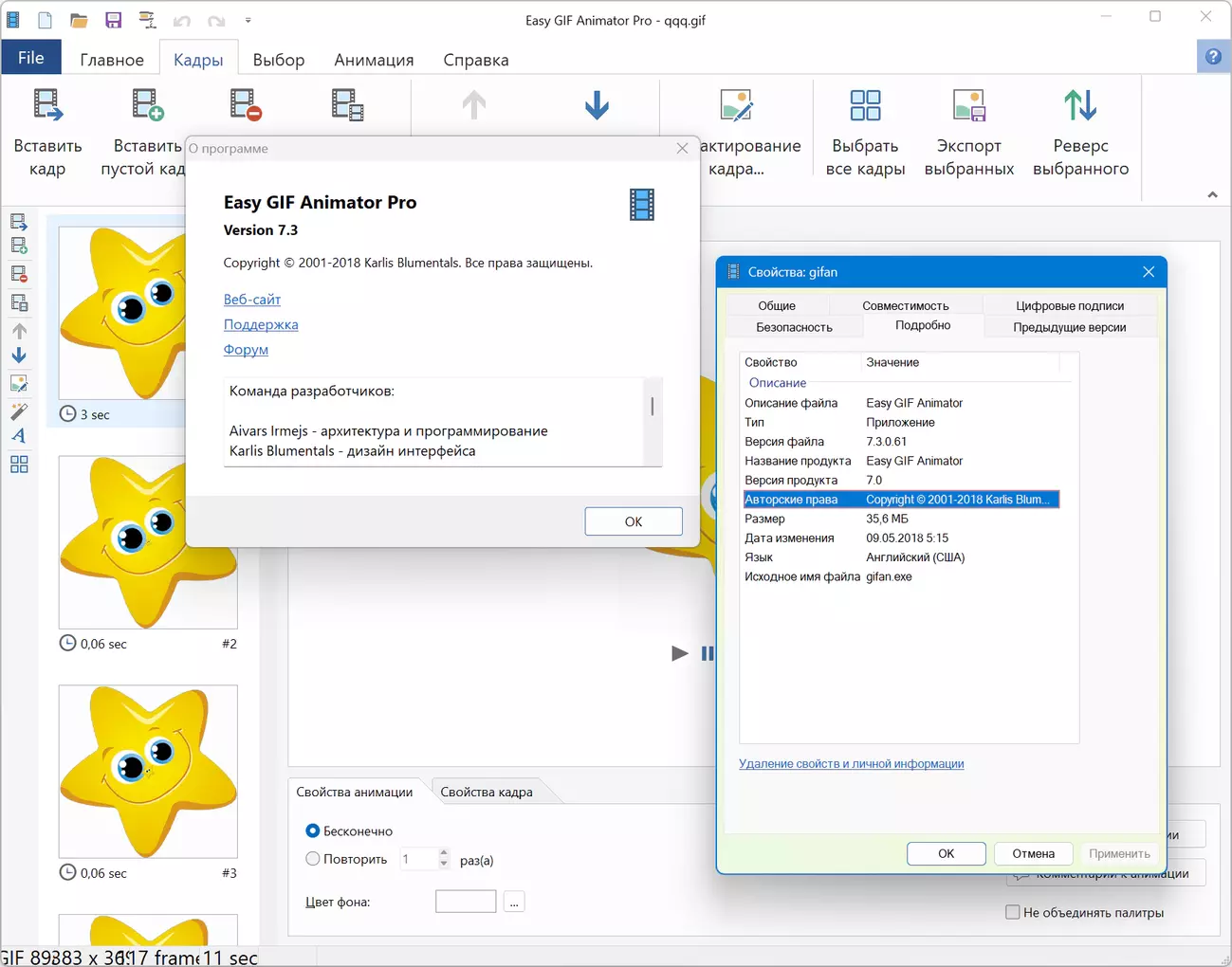Switch to the Главное ribbon tab
This screenshot has height=967, width=1232.
(x=112, y=60)
